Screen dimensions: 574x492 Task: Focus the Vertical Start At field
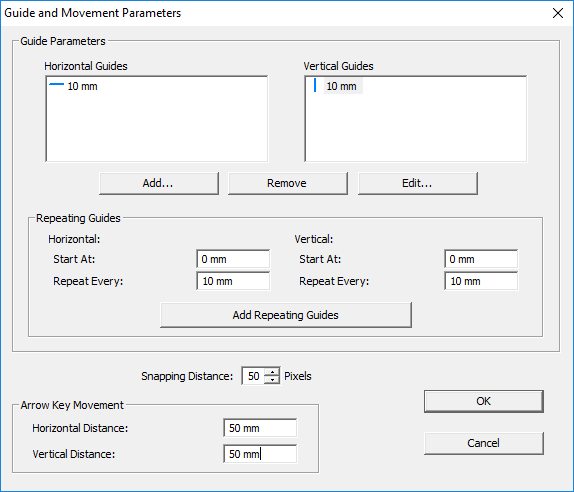click(x=481, y=259)
